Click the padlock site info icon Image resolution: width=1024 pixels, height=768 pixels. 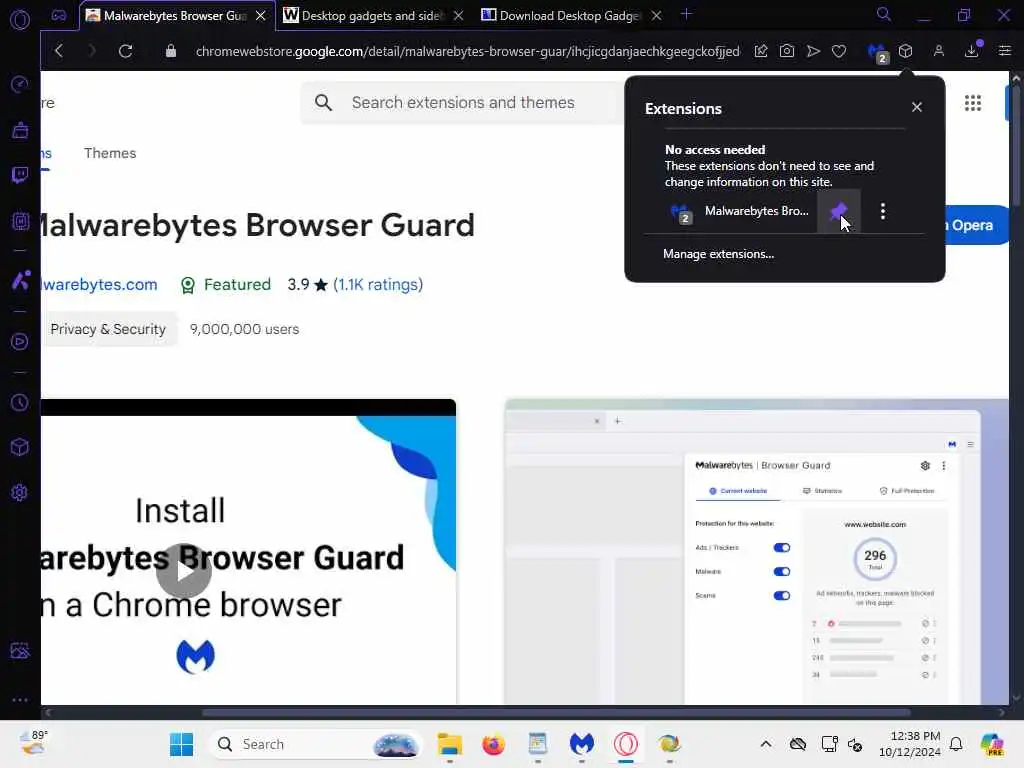tap(170, 51)
